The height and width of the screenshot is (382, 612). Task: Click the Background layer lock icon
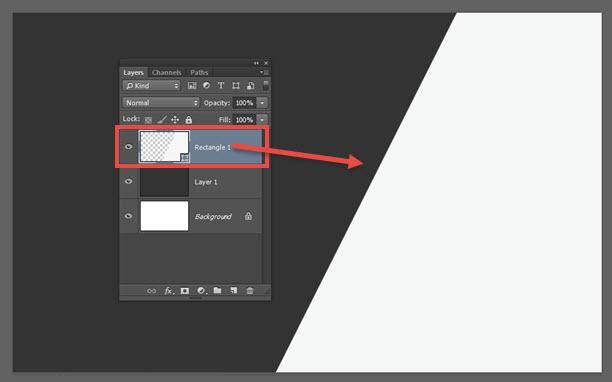(x=248, y=216)
